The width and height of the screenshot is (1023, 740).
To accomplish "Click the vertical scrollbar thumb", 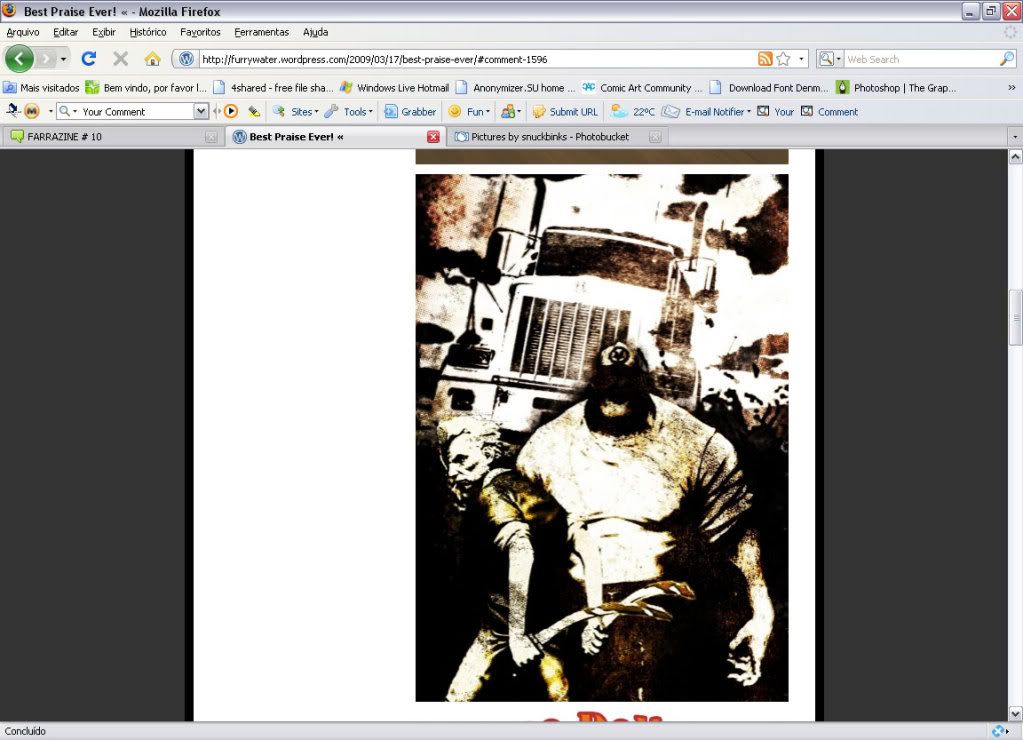I will (1015, 317).
